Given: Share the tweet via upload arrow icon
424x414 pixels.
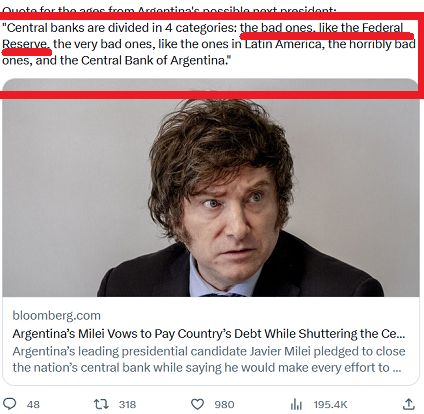Looking at the screenshot, I should point(409,404).
